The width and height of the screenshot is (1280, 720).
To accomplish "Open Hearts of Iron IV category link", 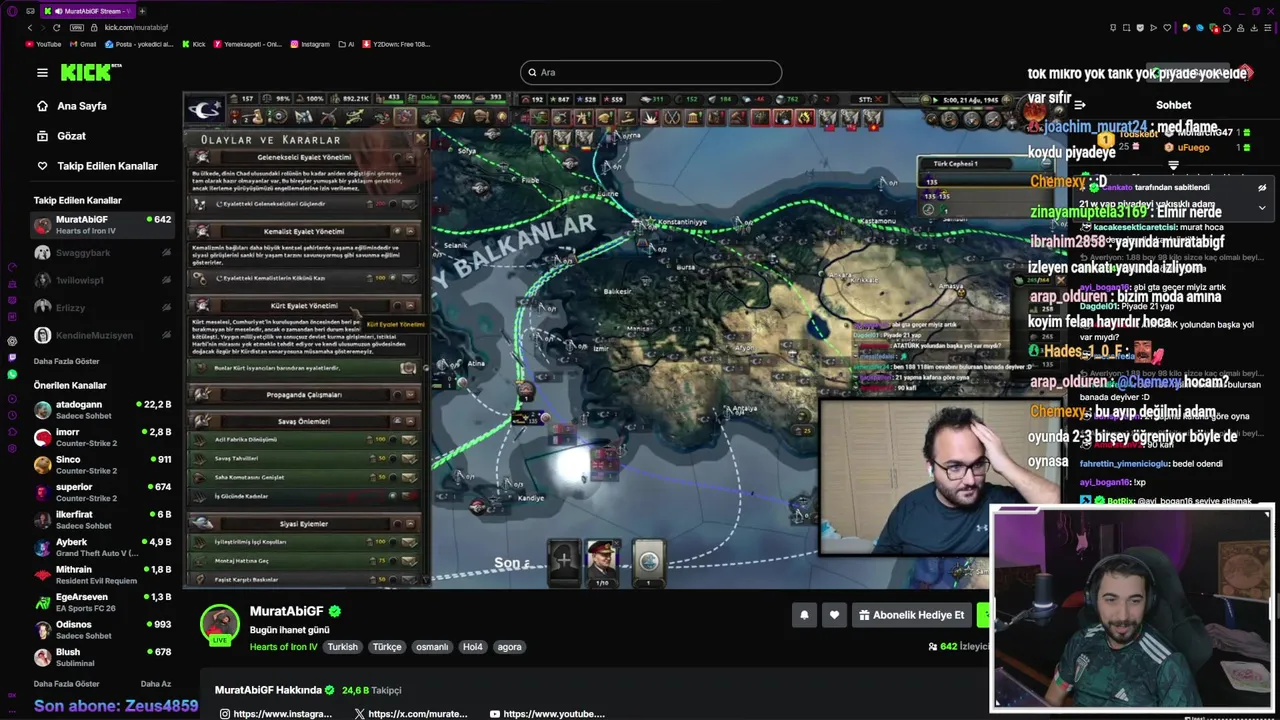I will point(283,647).
